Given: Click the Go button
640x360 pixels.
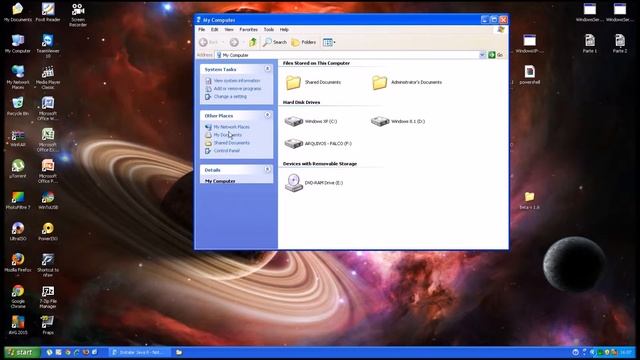Looking at the screenshot, I should point(496,55).
